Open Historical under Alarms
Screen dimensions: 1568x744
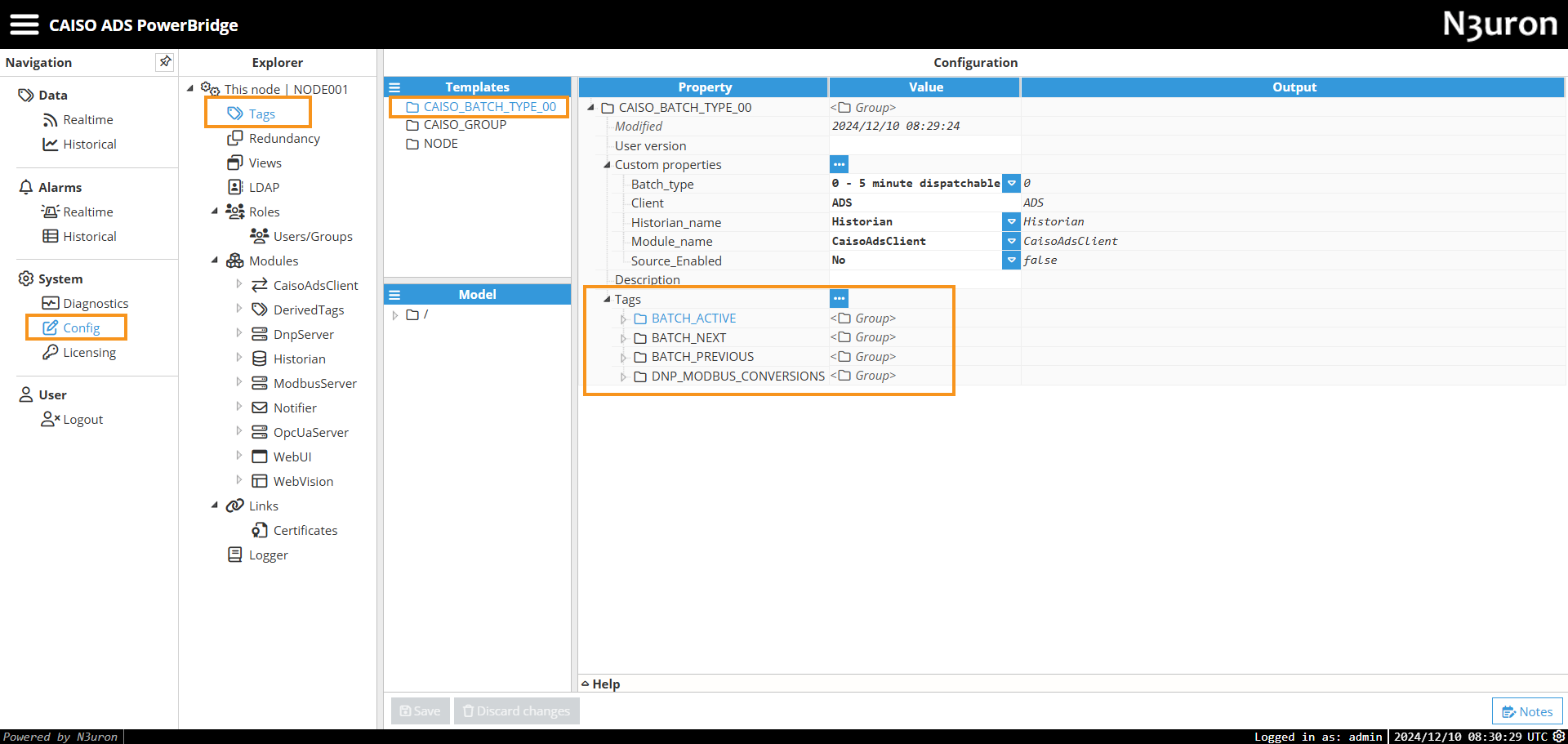tap(89, 237)
